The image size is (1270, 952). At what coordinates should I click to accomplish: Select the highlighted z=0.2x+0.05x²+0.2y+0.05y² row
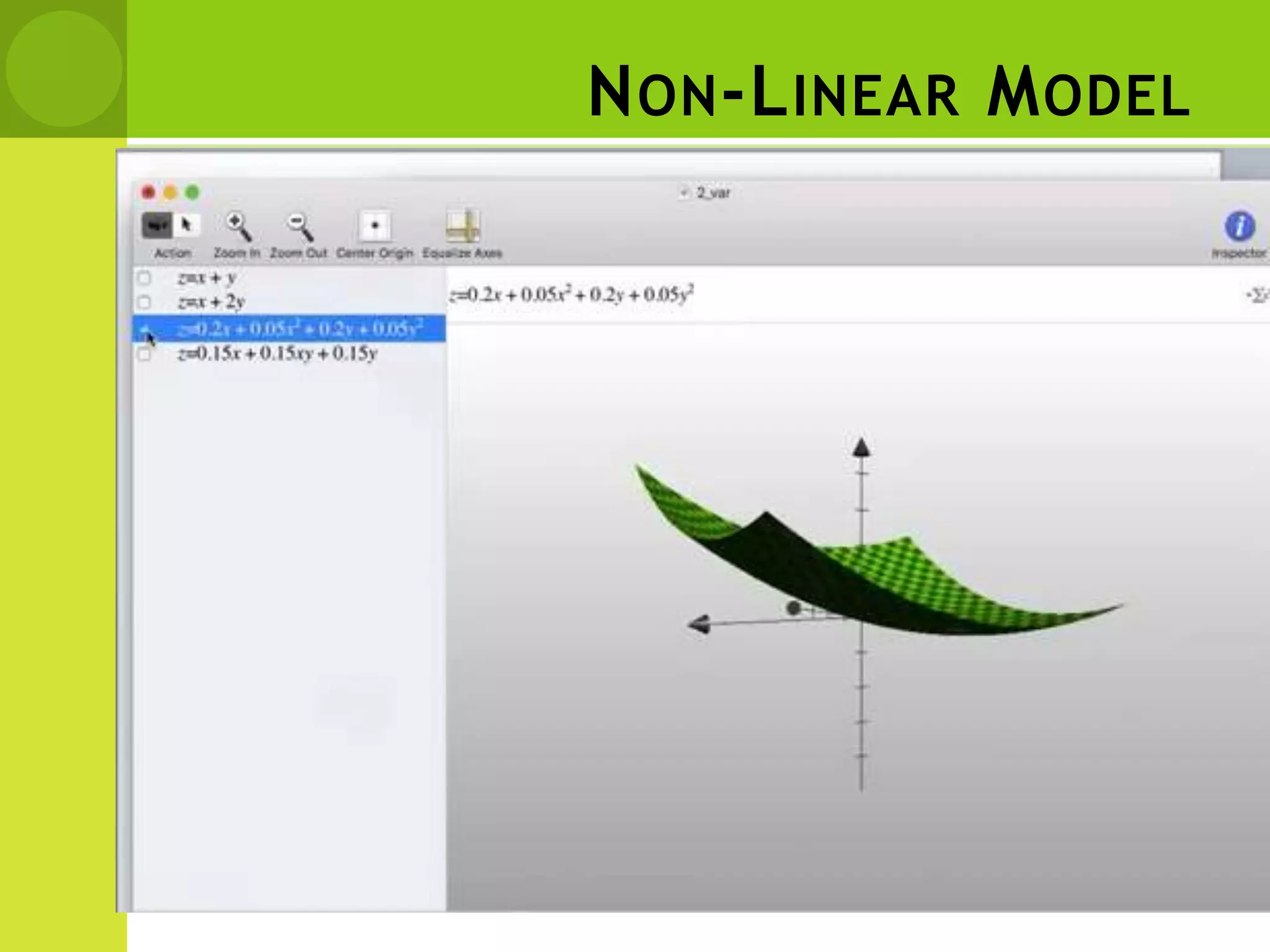click(290, 328)
